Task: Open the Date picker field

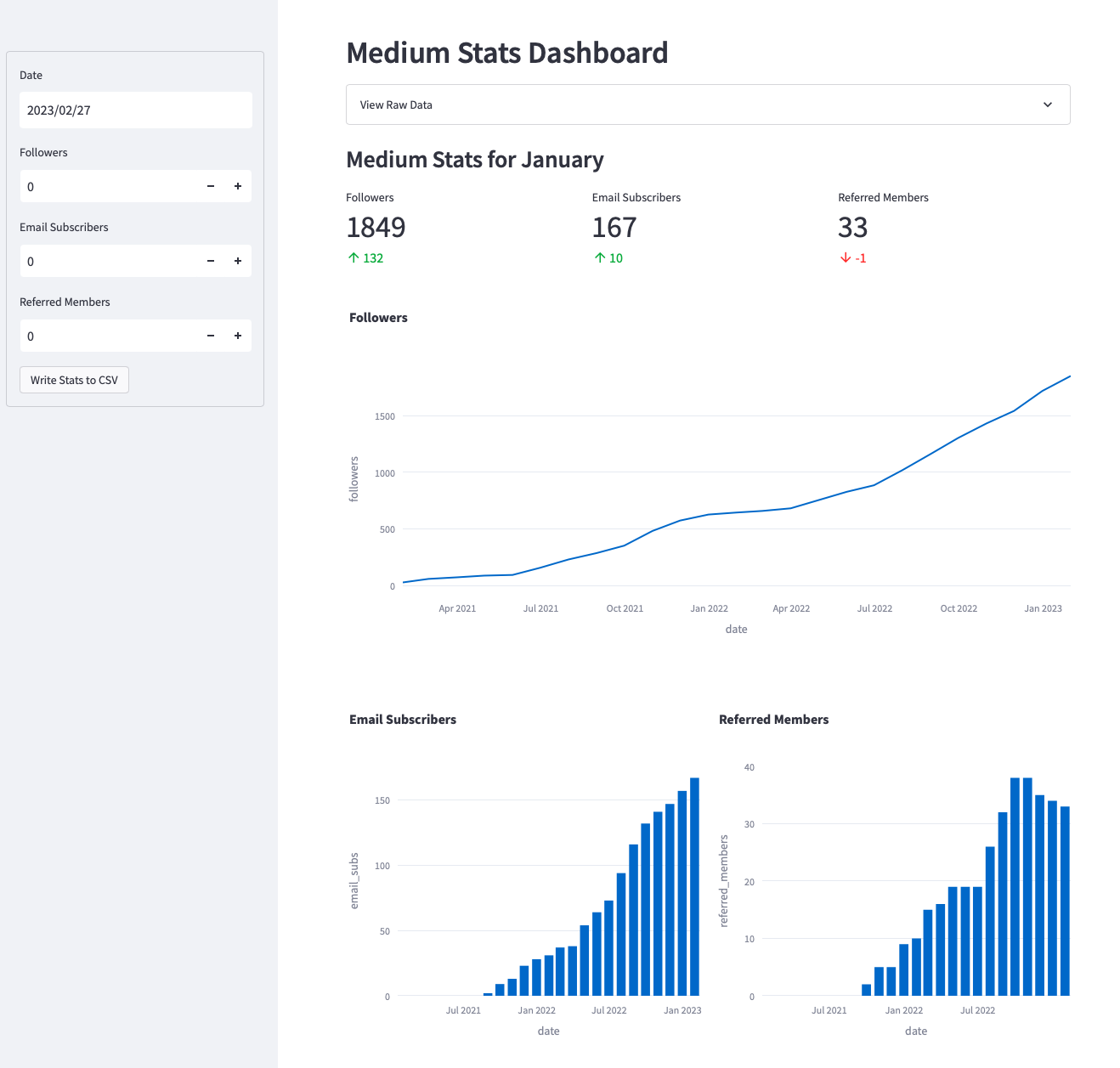Action: (136, 110)
